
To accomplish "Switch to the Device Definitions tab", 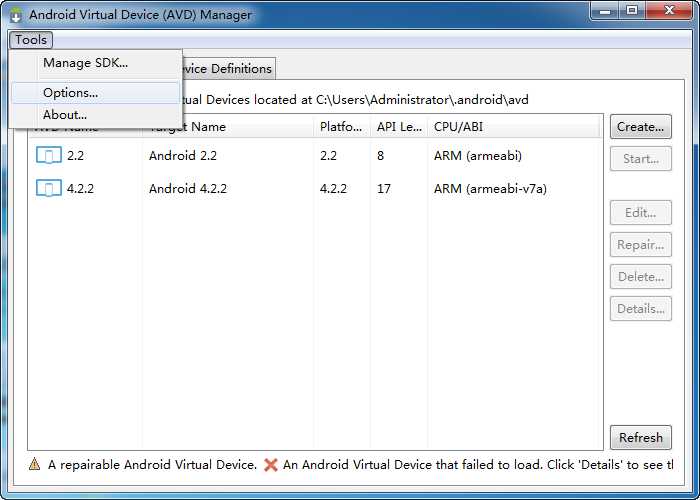I will (229, 69).
